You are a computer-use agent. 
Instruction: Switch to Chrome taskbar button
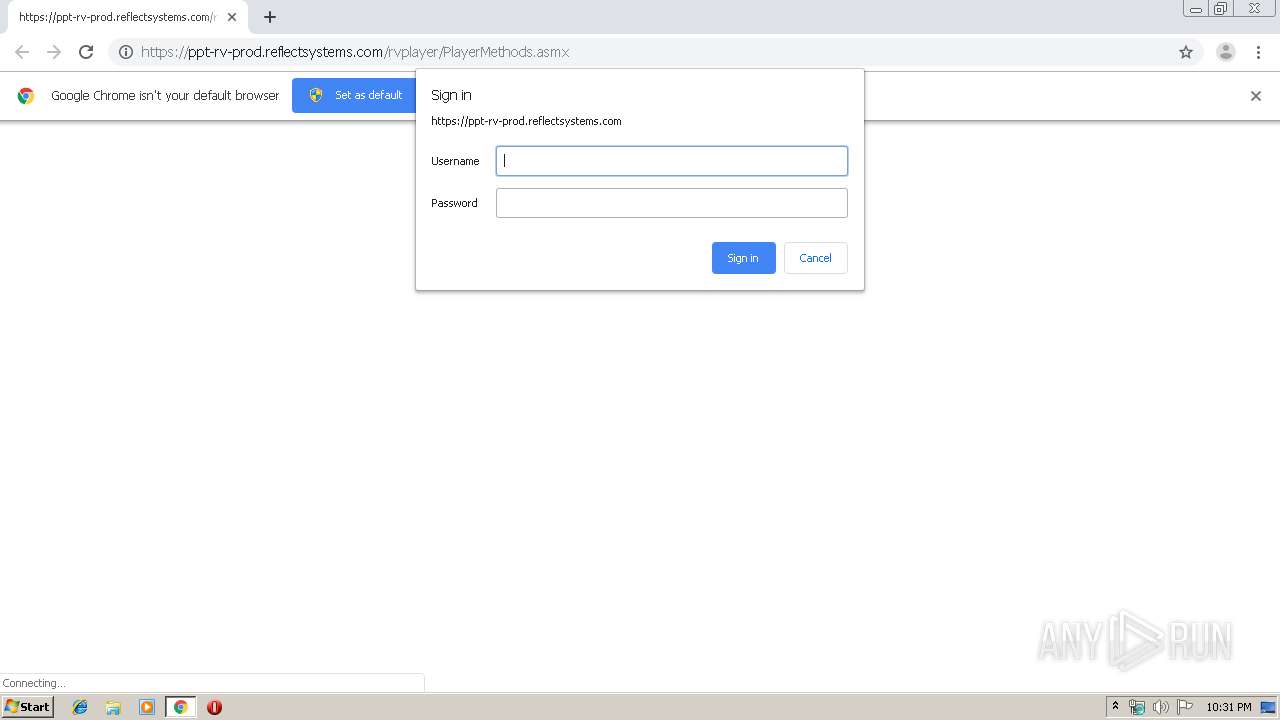[181, 707]
